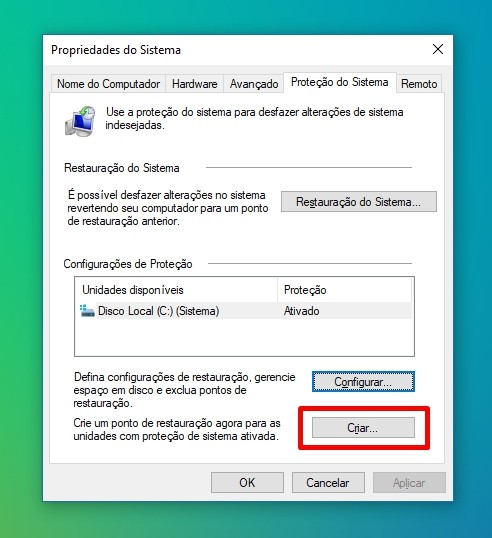Open the Hardware tab
This screenshot has height=538, width=492.
coord(195,84)
